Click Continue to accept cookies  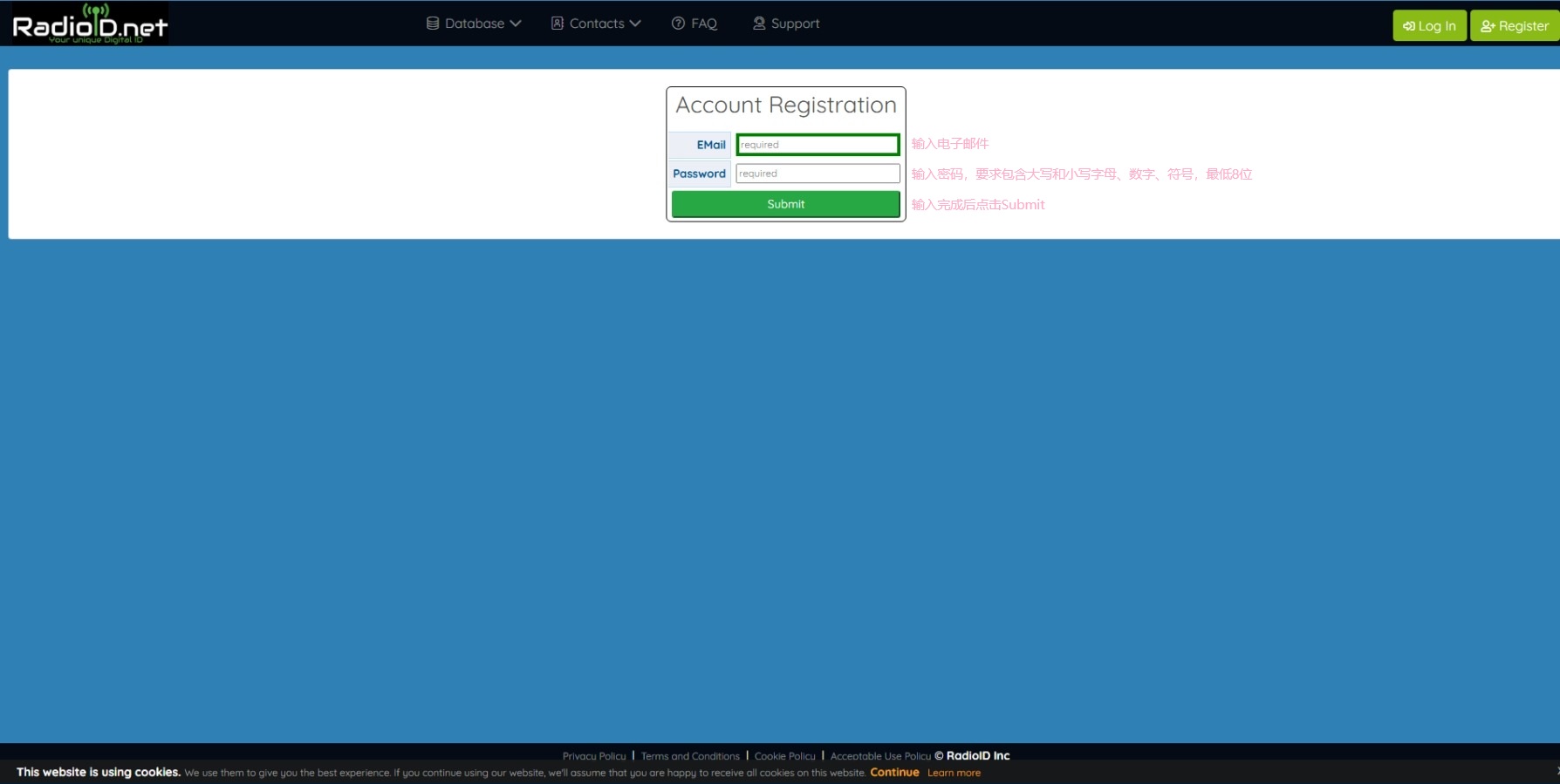coord(894,773)
